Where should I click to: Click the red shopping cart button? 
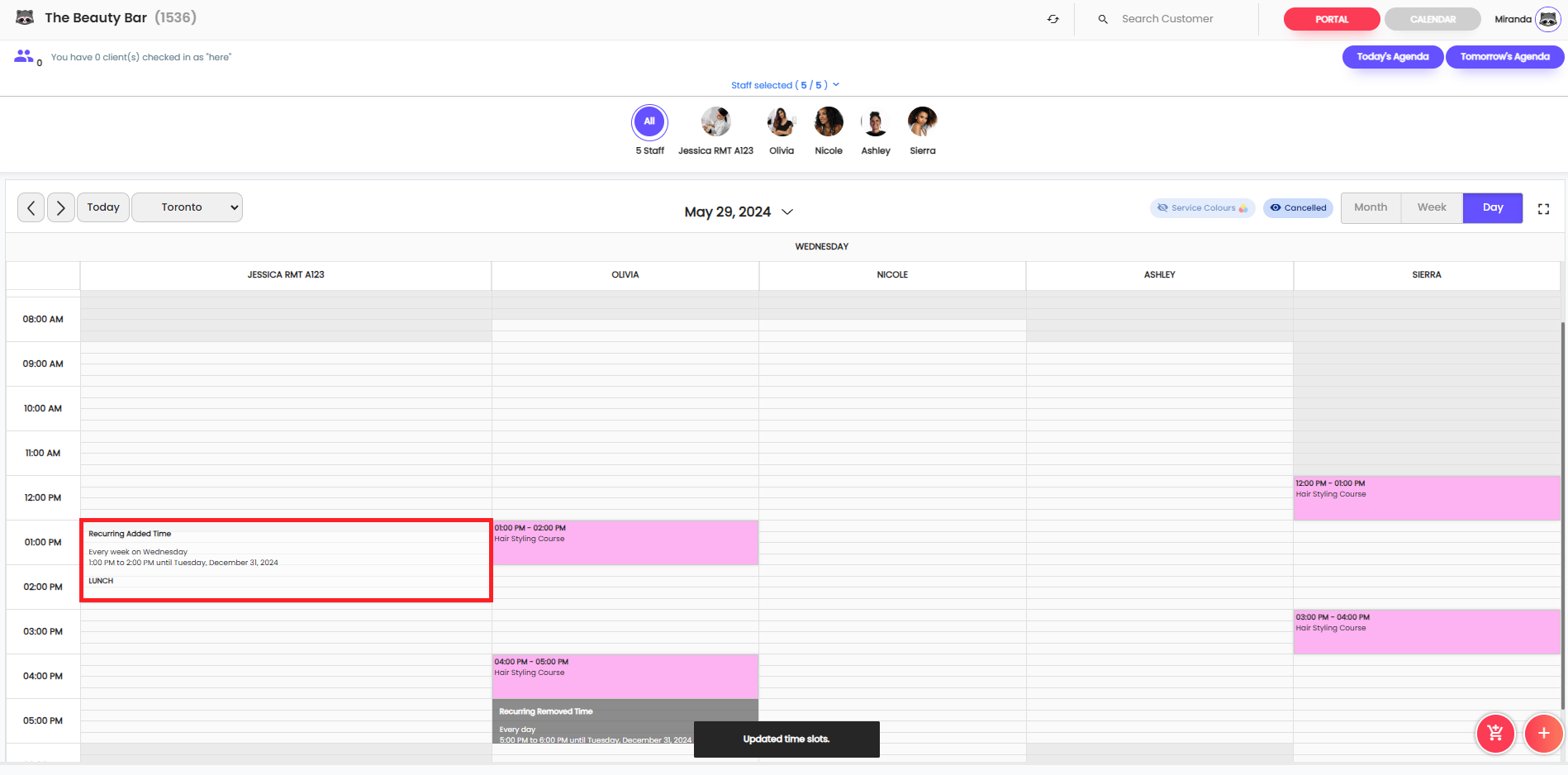click(1495, 733)
